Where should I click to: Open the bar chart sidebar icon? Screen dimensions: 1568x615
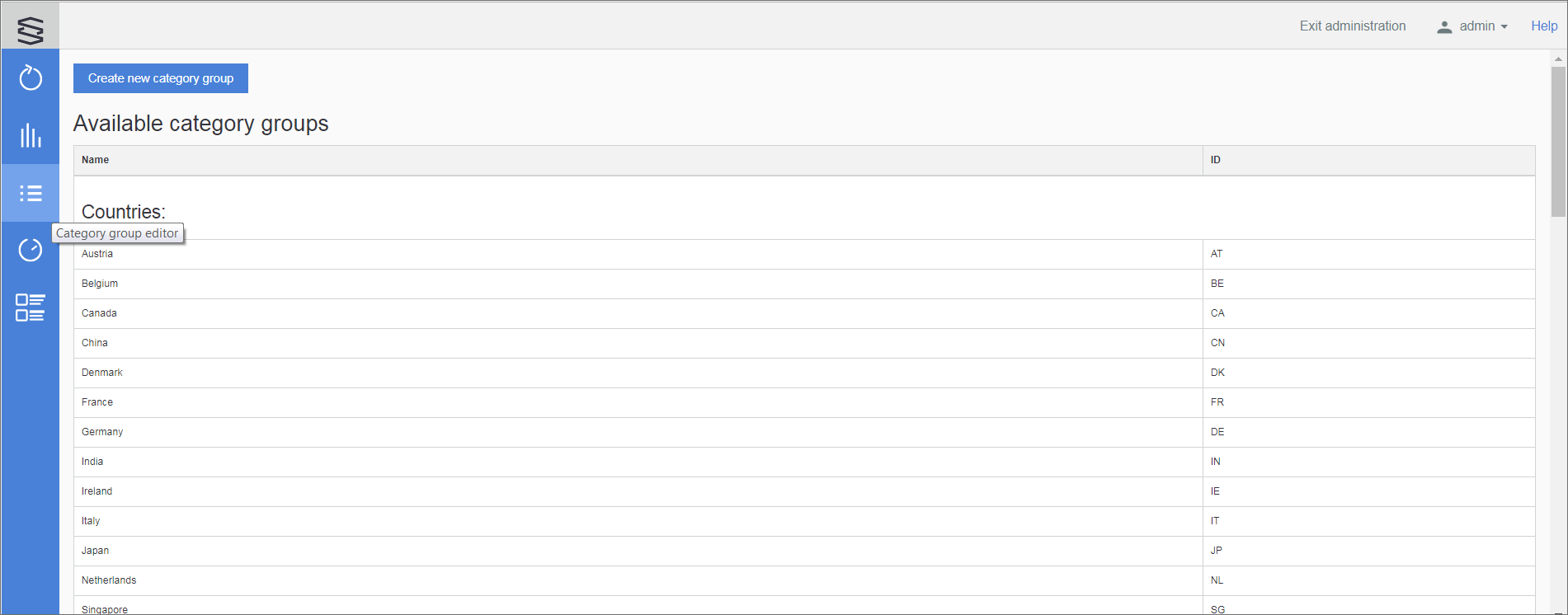[31, 136]
